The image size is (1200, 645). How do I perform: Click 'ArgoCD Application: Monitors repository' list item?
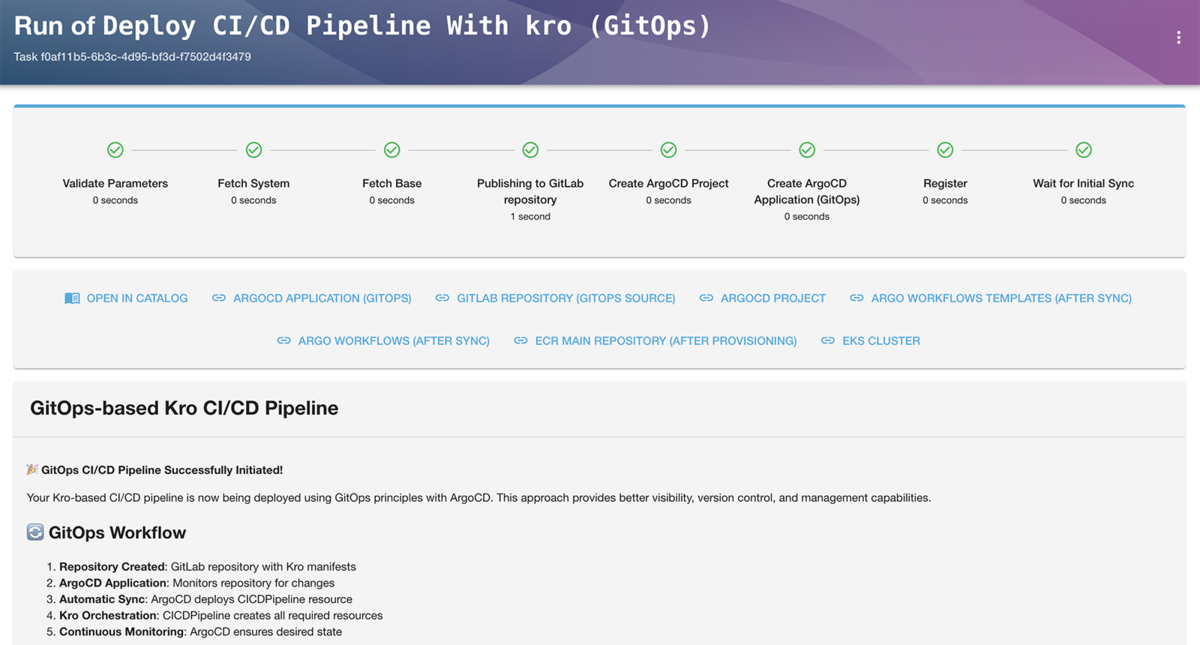[x=197, y=583]
